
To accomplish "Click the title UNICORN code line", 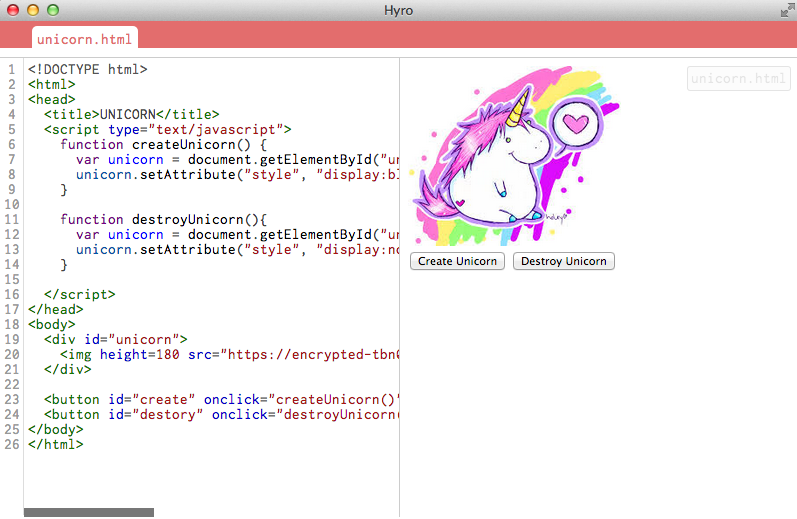I will pyautogui.click(x=132, y=115).
